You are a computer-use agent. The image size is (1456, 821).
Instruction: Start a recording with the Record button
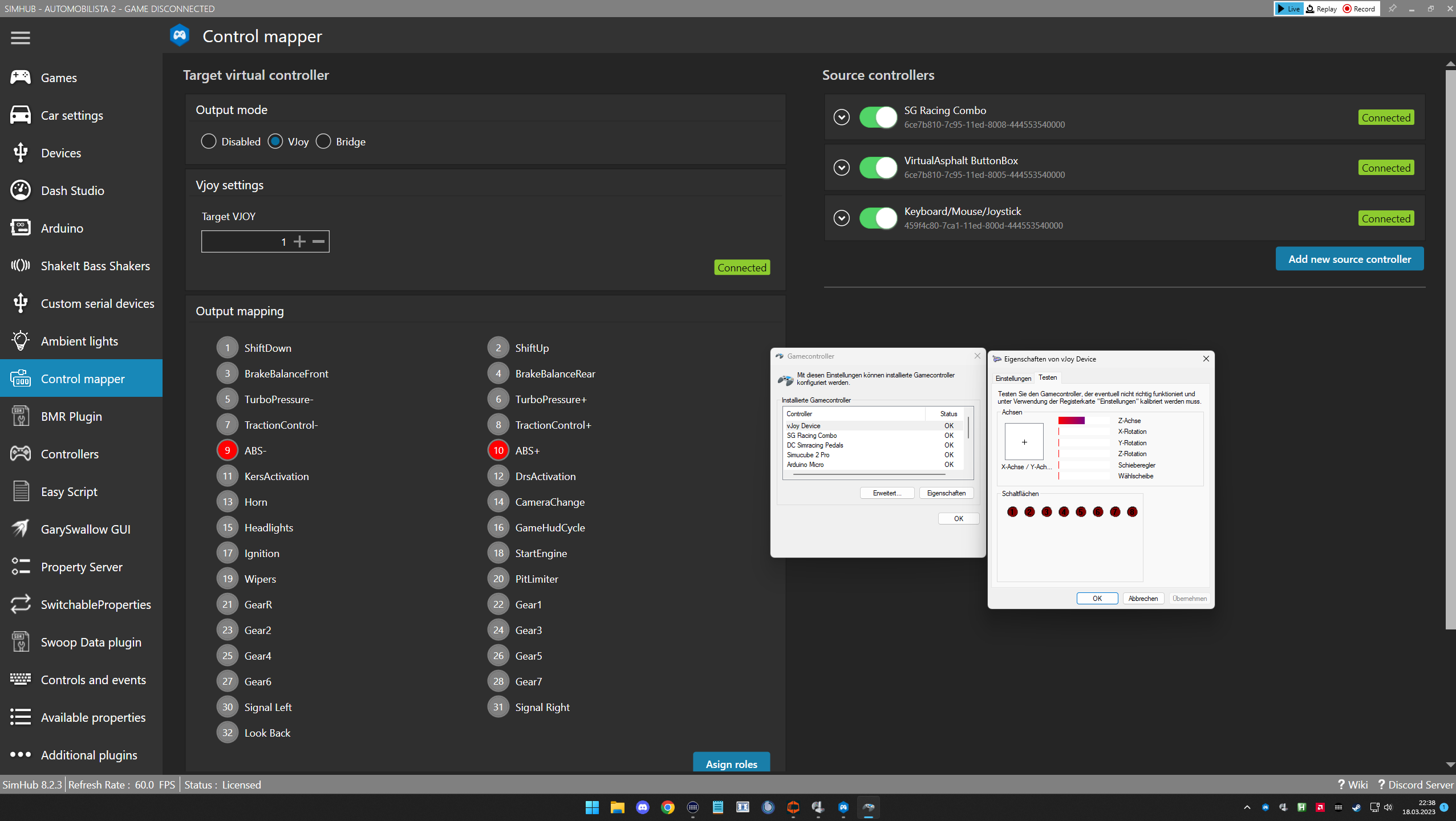(x=1359, y=9)
